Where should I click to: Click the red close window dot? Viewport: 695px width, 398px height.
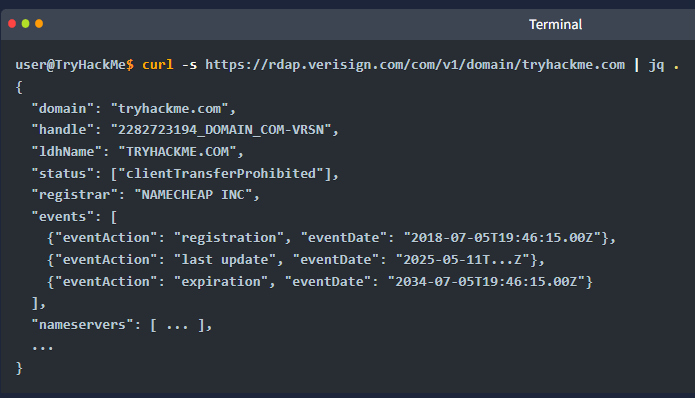[12, 24]
